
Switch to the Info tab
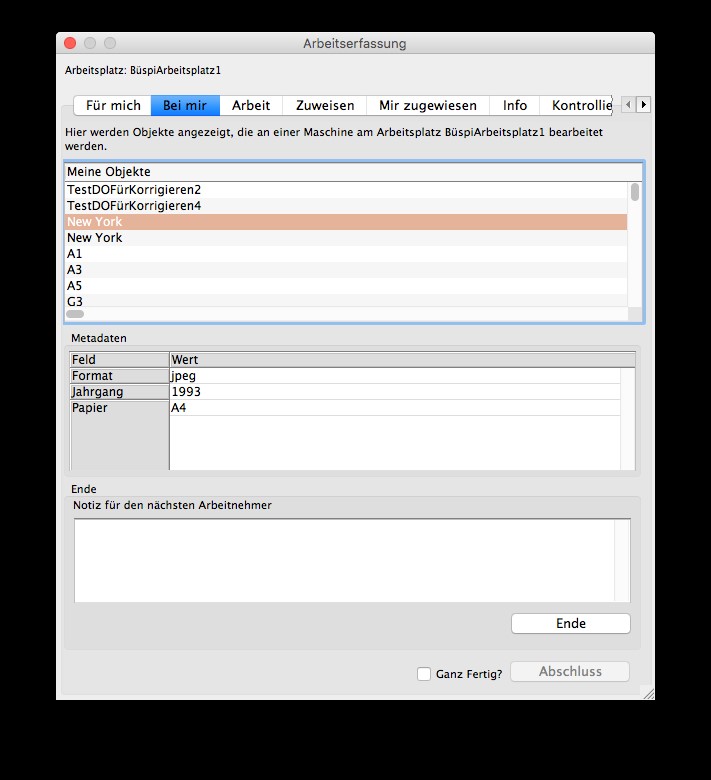515,105
